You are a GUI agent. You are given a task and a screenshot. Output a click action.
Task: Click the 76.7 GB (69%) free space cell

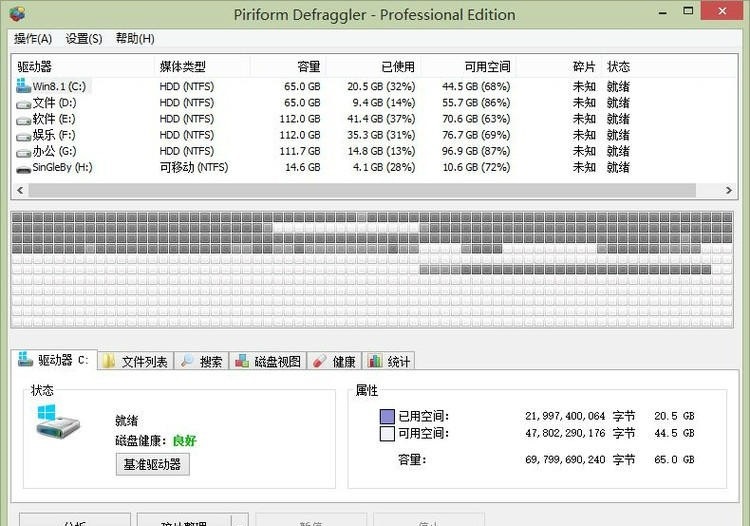tap(476, 135)
